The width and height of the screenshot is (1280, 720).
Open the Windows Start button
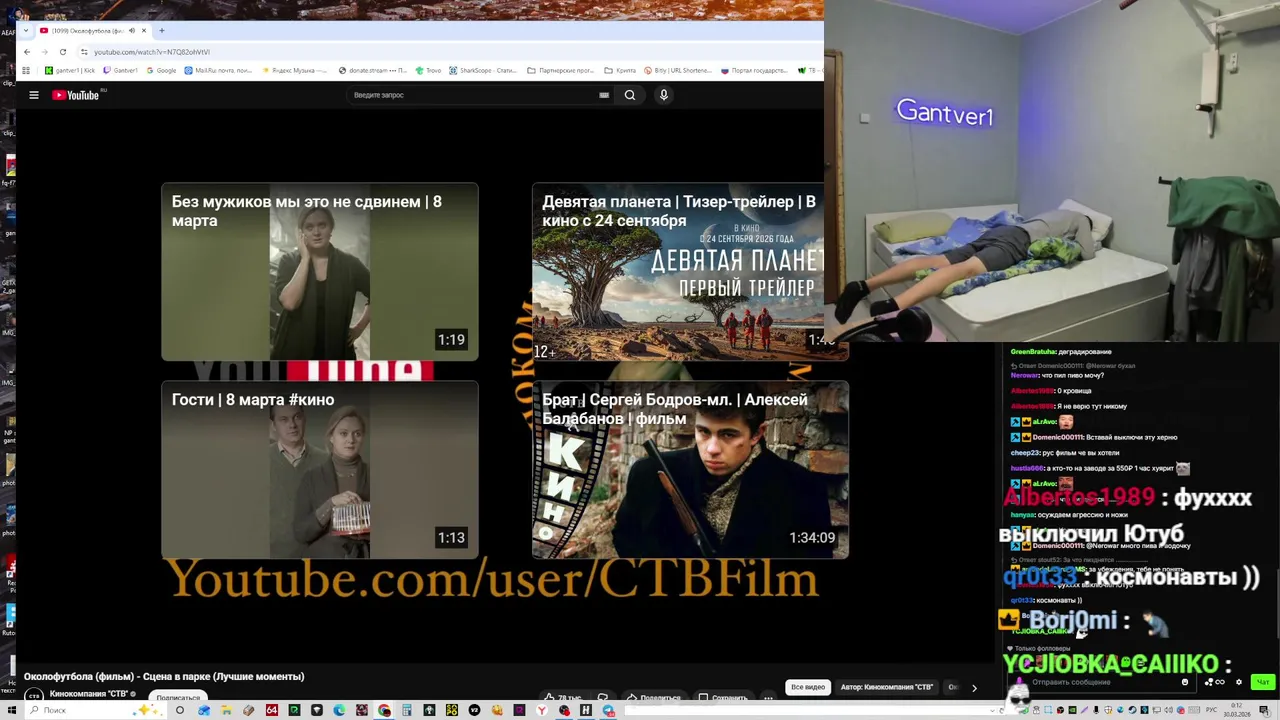click(x=11, y=710)
